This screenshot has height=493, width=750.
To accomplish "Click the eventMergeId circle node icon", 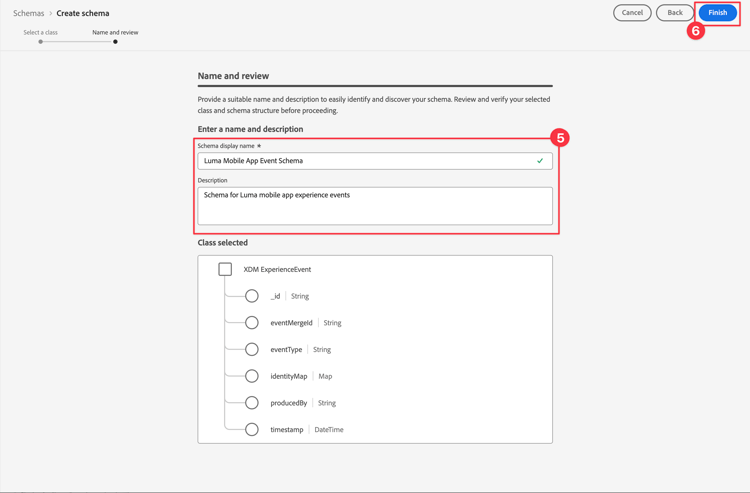I will [x=252, y=323].
